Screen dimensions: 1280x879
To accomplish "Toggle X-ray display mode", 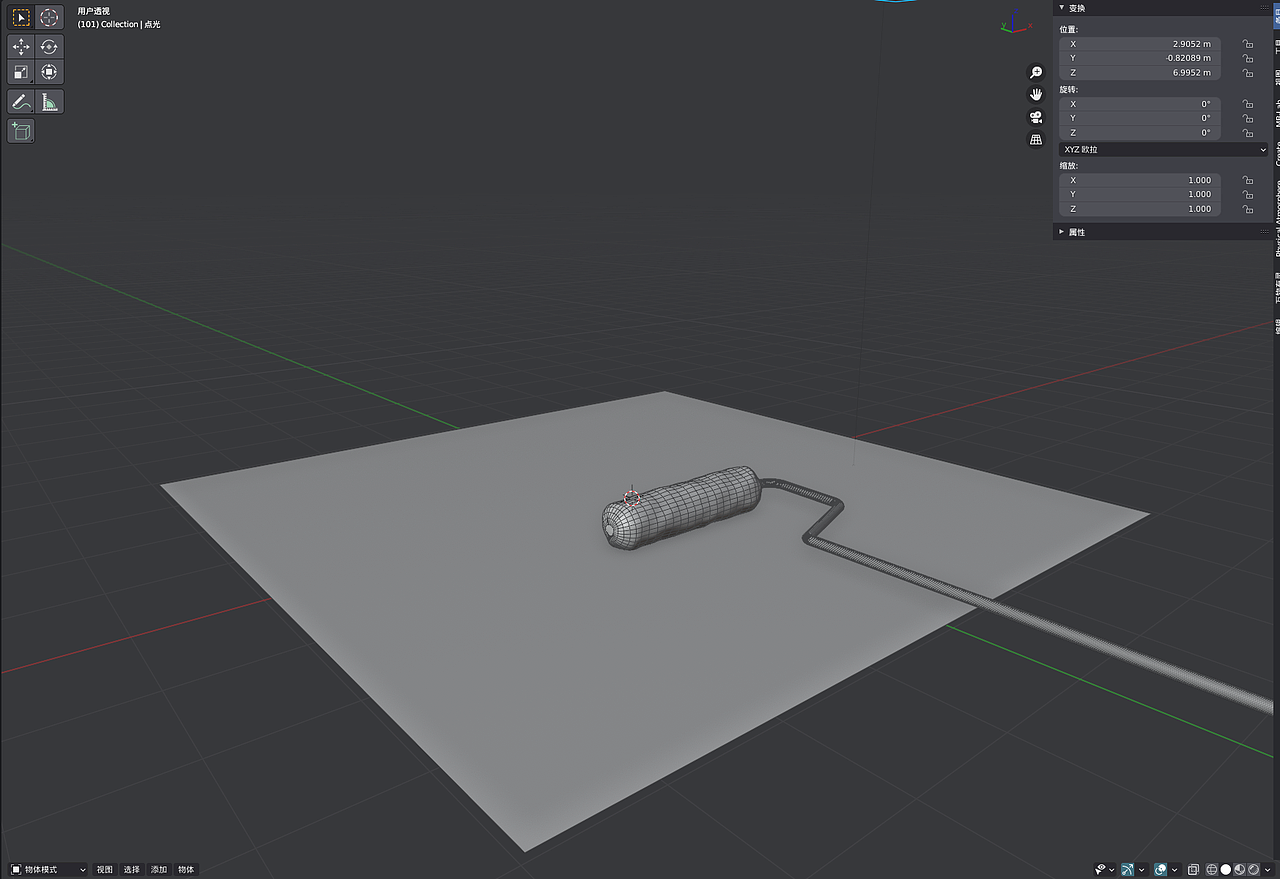I will (x=1194, y=870).
